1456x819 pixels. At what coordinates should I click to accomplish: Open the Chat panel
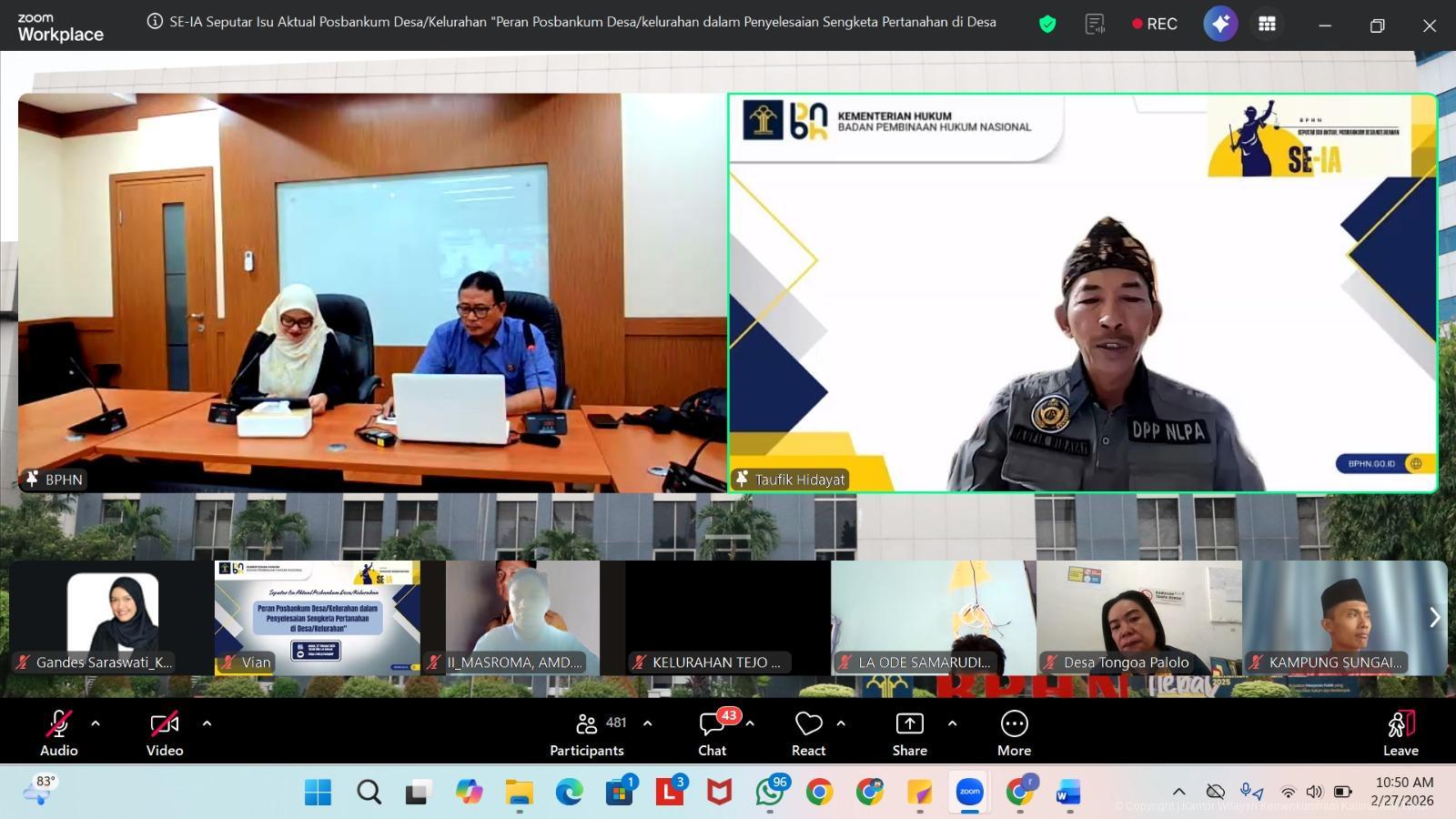coord(712,733)
